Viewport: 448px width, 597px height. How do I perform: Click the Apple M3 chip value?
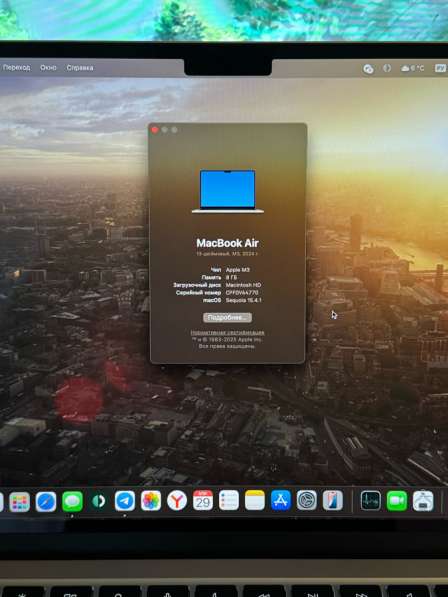(238, 270)
